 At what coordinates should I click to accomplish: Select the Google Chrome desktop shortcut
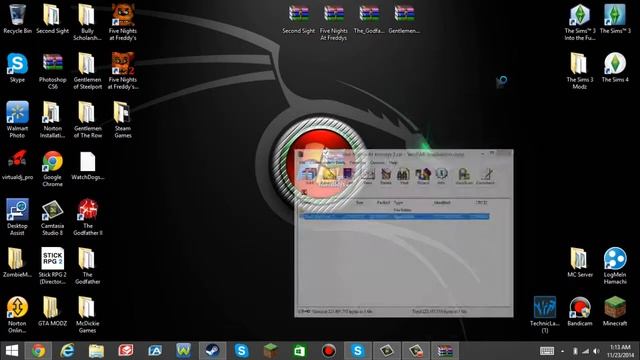53,169
